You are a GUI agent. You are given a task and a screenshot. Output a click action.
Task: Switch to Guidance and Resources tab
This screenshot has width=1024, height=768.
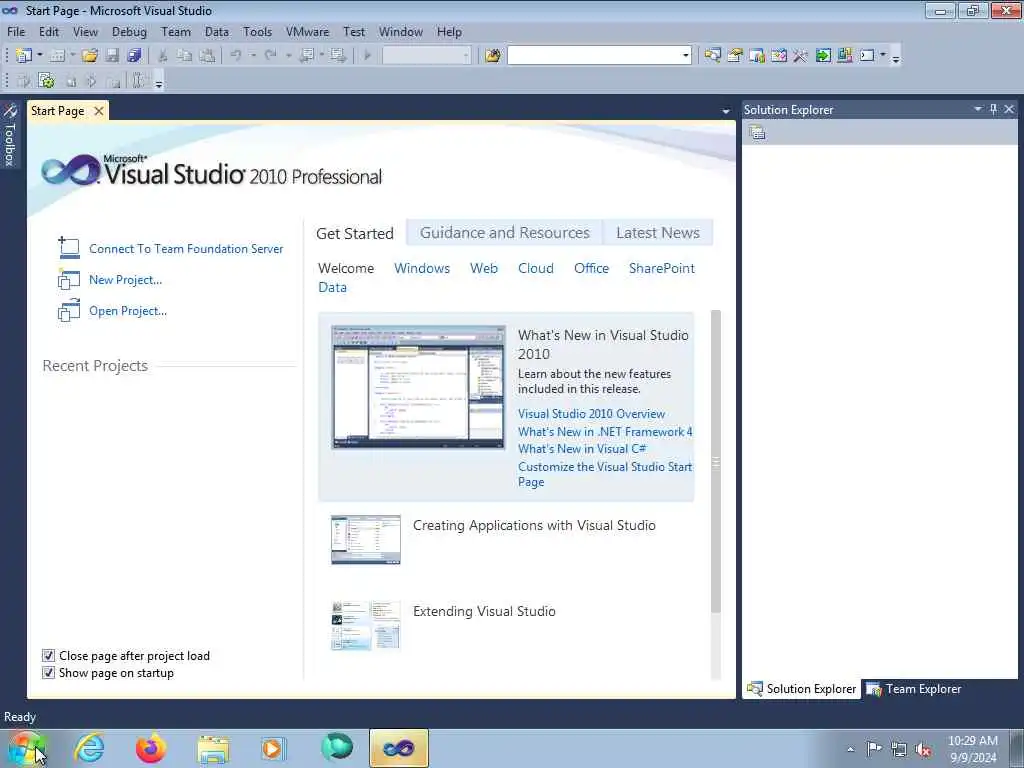504,232
